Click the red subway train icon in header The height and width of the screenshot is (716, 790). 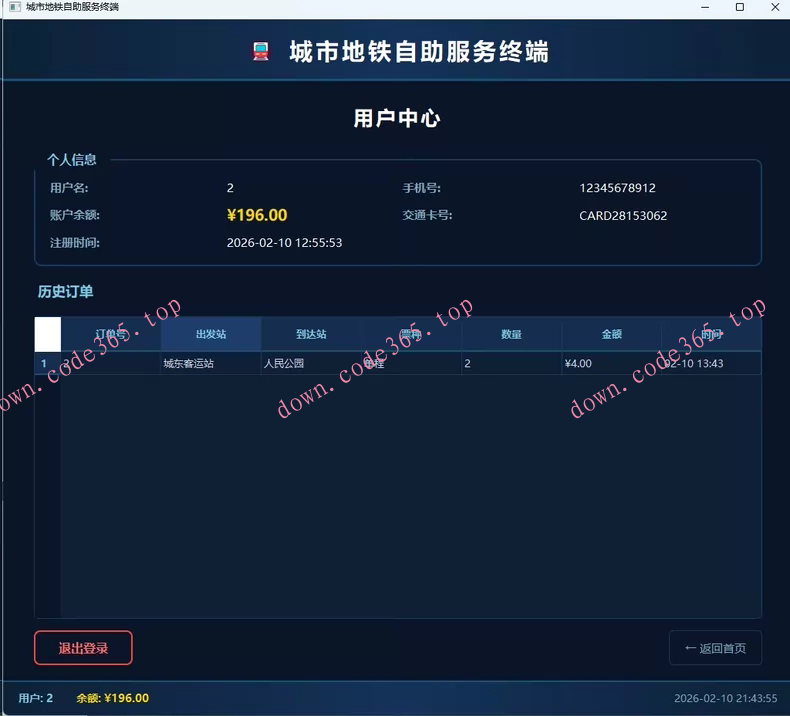260,51
